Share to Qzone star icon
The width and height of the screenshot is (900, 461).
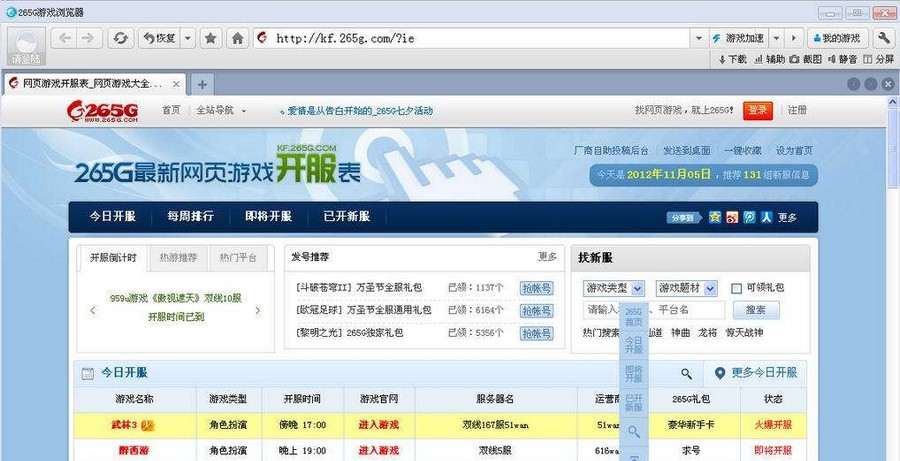[715, 217]
